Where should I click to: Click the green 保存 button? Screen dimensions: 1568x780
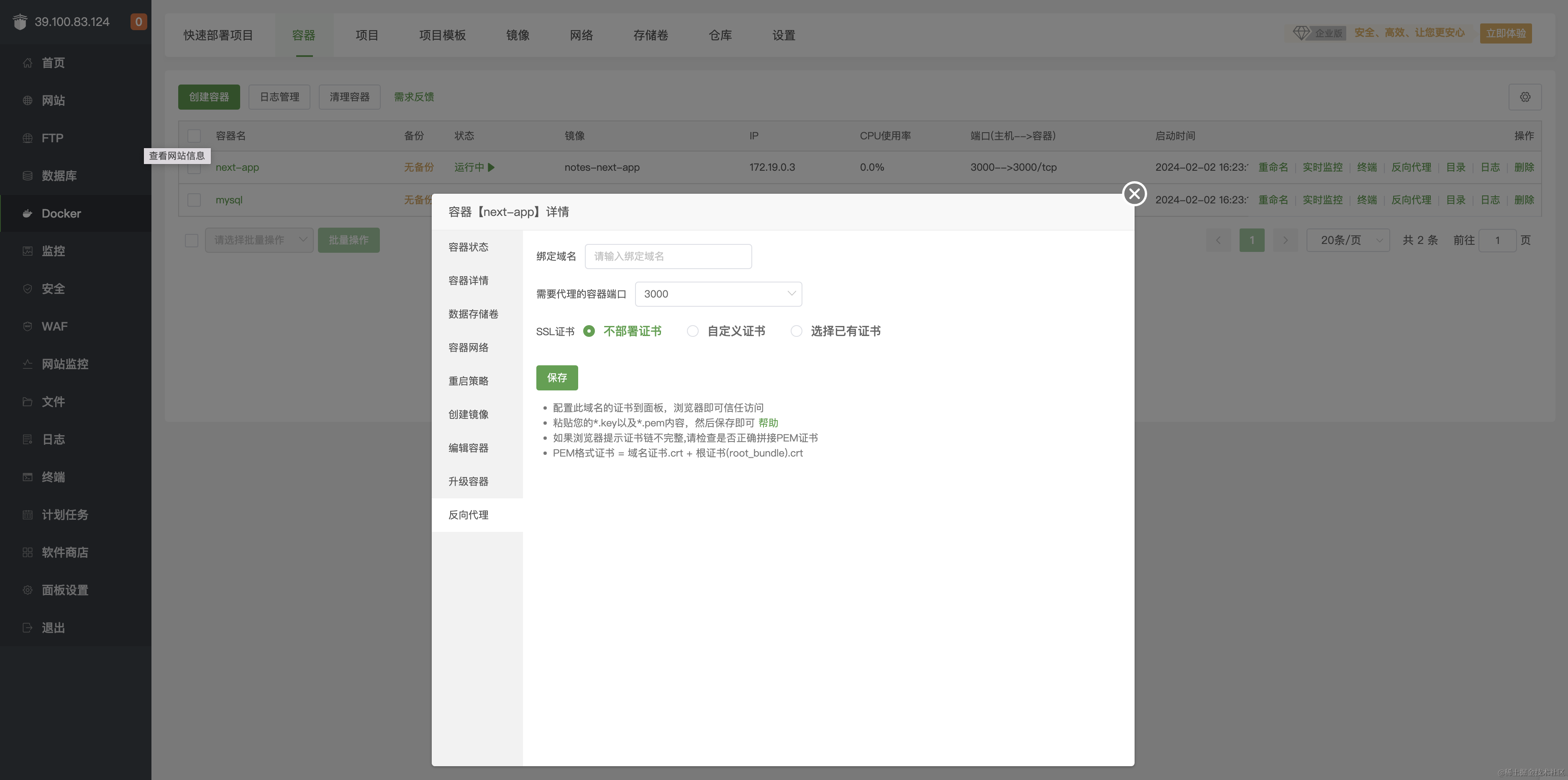[556, 377]
